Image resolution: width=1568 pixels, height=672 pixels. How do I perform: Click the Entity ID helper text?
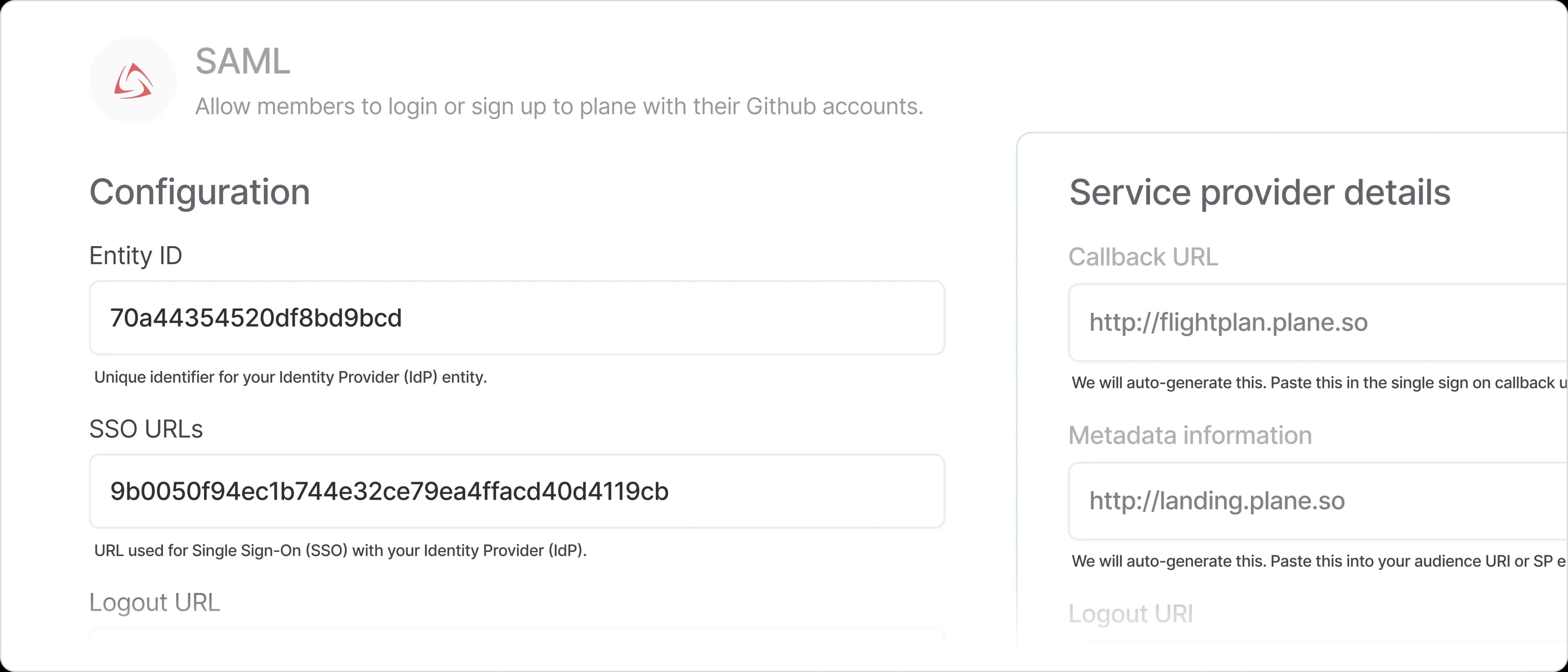290,377
